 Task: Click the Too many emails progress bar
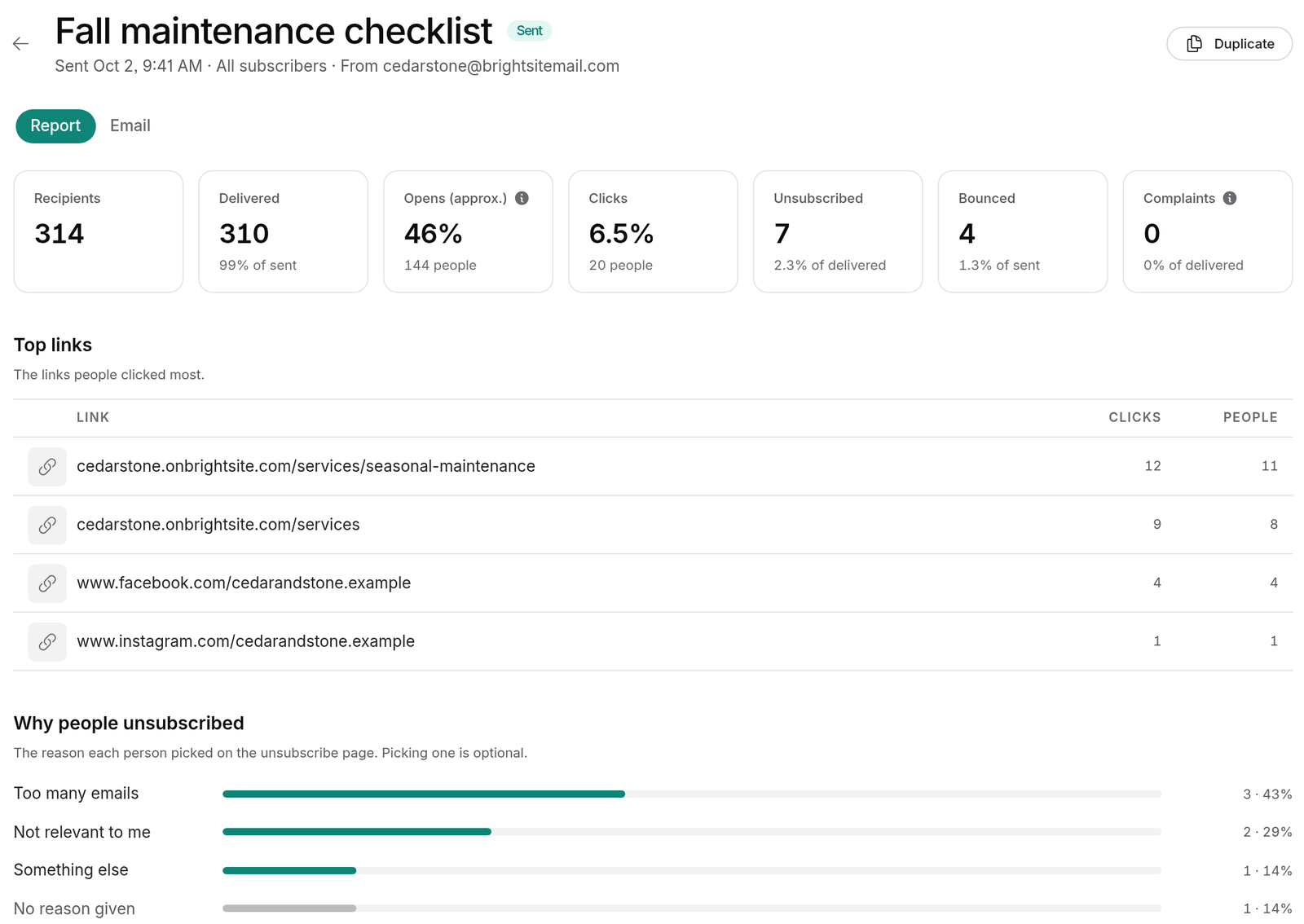tap(692, 794)
